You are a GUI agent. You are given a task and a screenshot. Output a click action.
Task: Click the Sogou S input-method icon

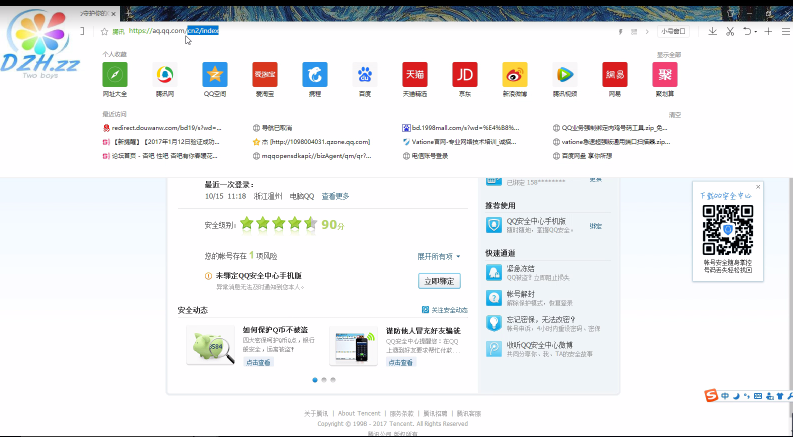(x=712, y=396)
